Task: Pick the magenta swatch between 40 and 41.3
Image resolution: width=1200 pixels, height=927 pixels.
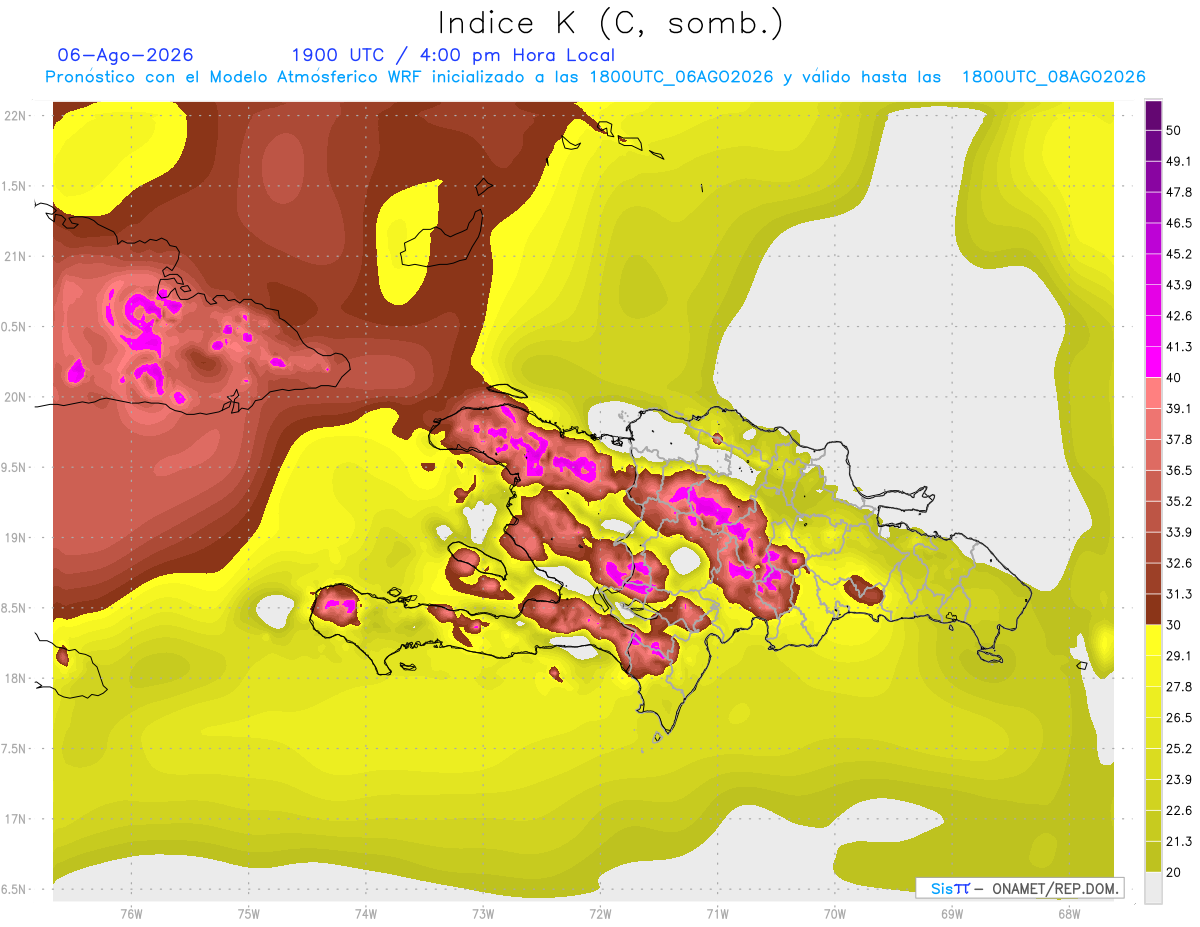Action: pyautogui.click(x=1153, y=362)
